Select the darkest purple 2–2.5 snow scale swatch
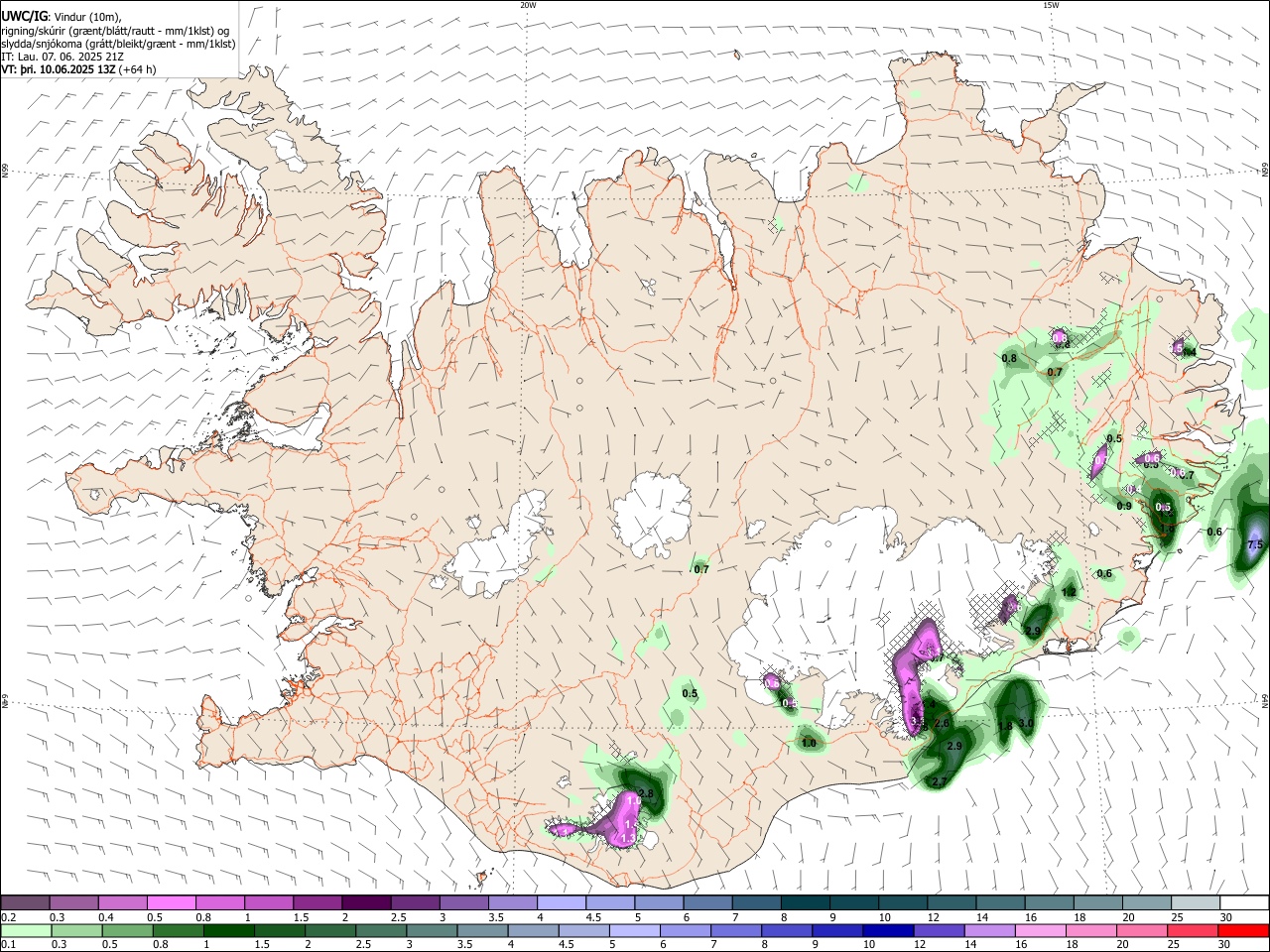1270x952 pixels. click(x=365, y=903)
